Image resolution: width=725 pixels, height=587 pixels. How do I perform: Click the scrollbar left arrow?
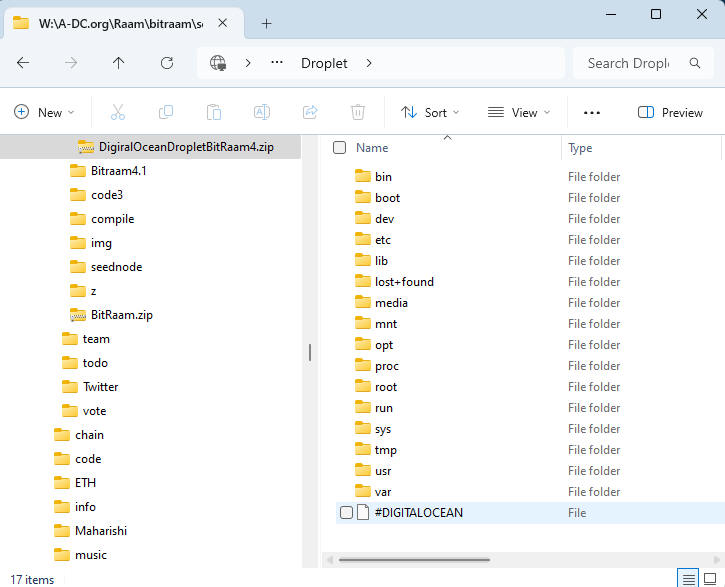(330, 560)
